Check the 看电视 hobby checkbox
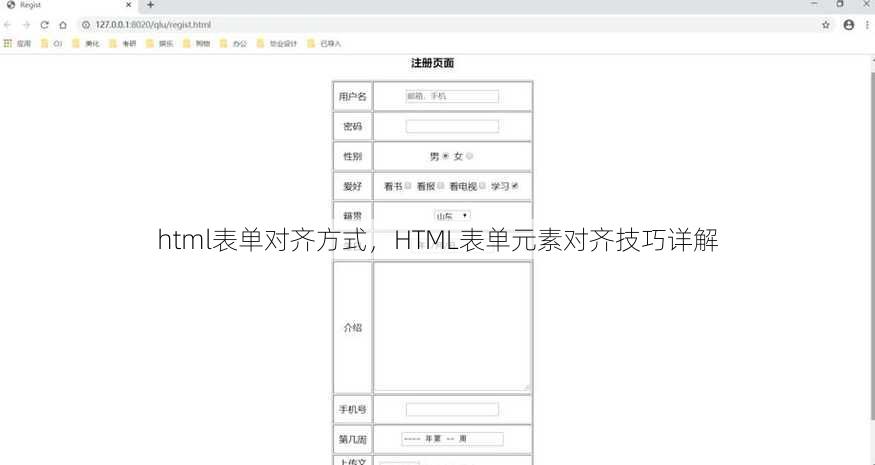 [x=482, y=186]
